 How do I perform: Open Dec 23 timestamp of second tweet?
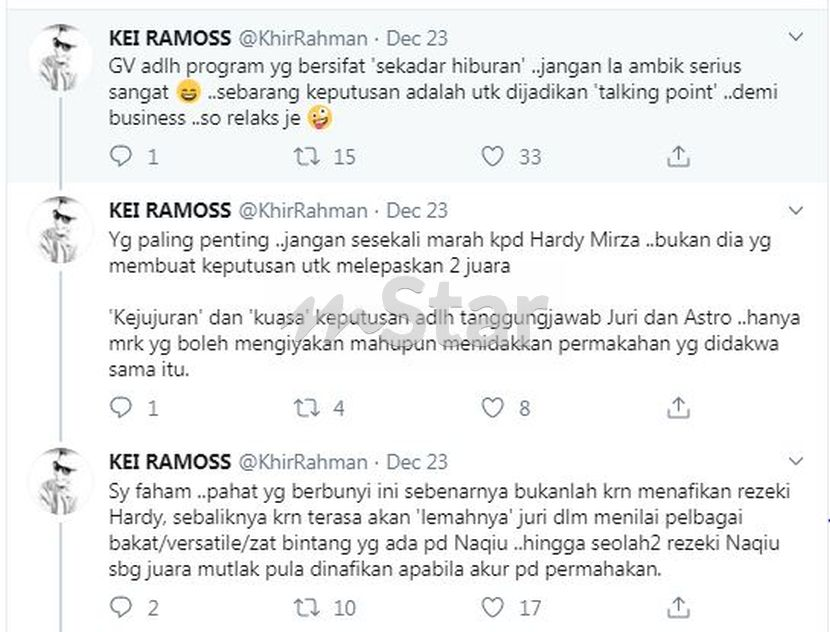pos(417,211)
